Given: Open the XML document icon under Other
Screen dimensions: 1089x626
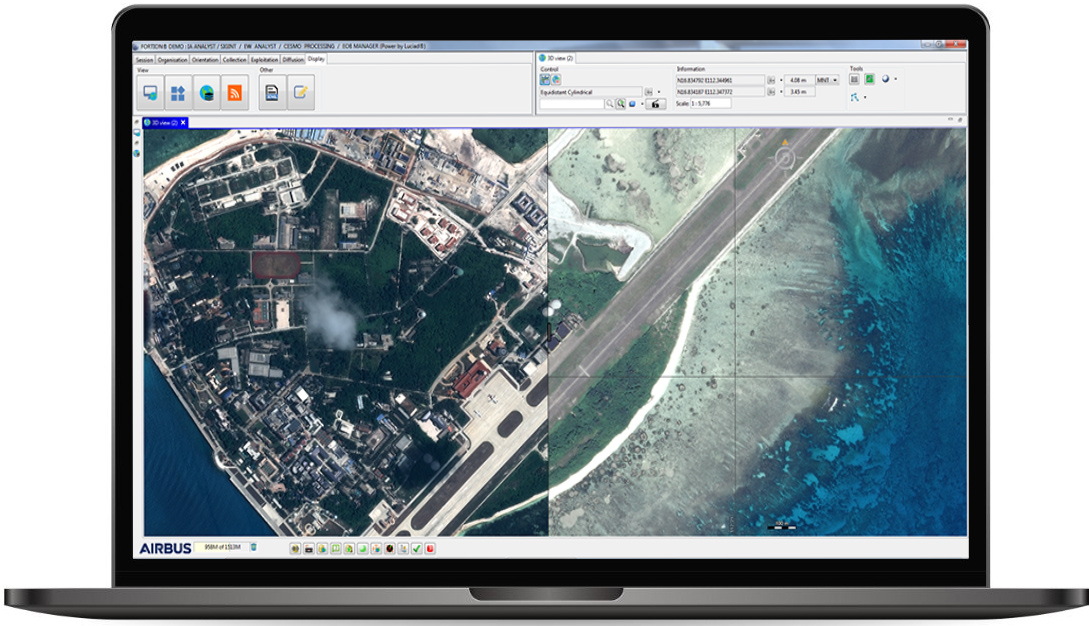Looking at the screenshot, I should click(271, 93).
